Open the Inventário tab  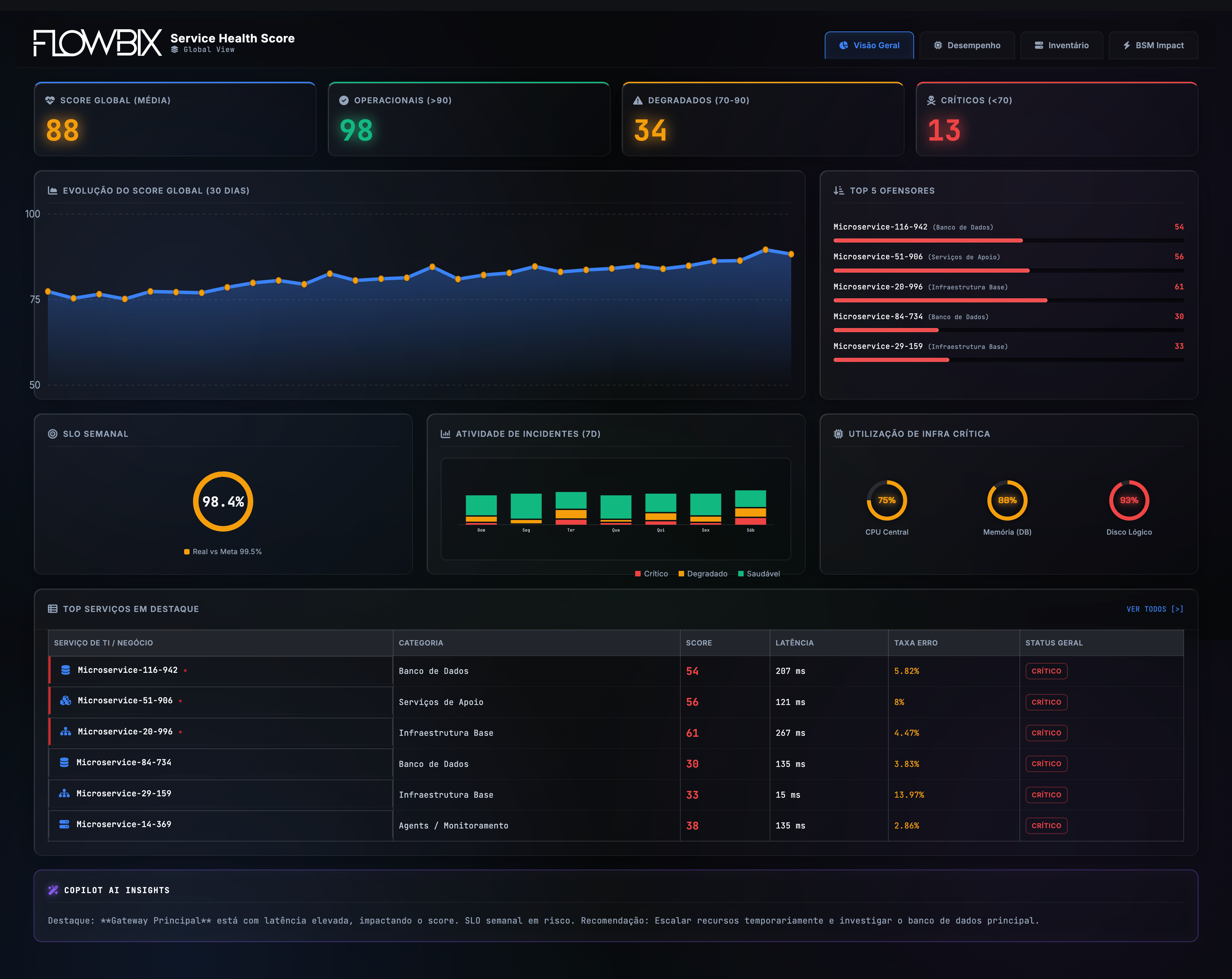(x=1062, y=45)
